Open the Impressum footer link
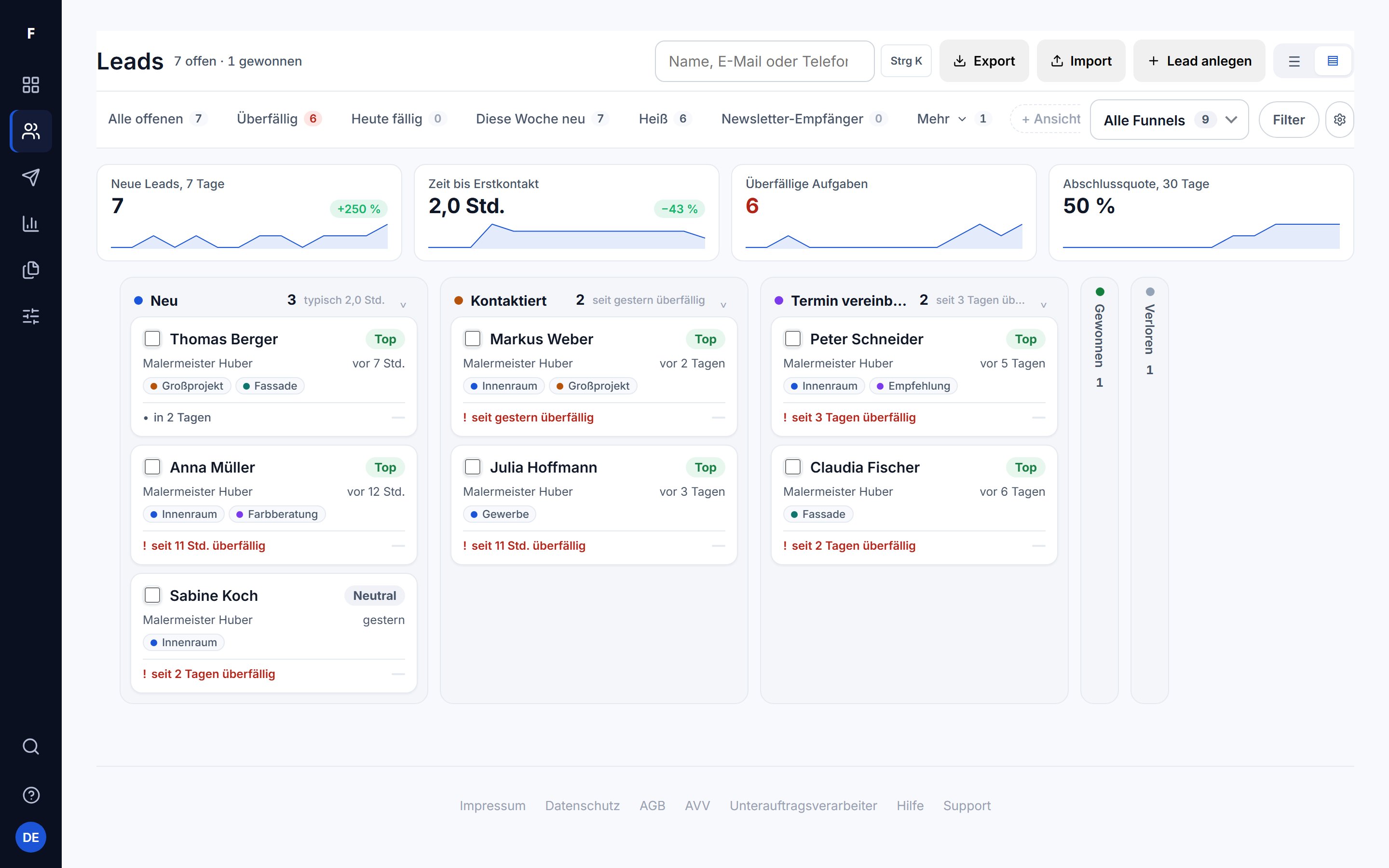 tap(492, 805)
